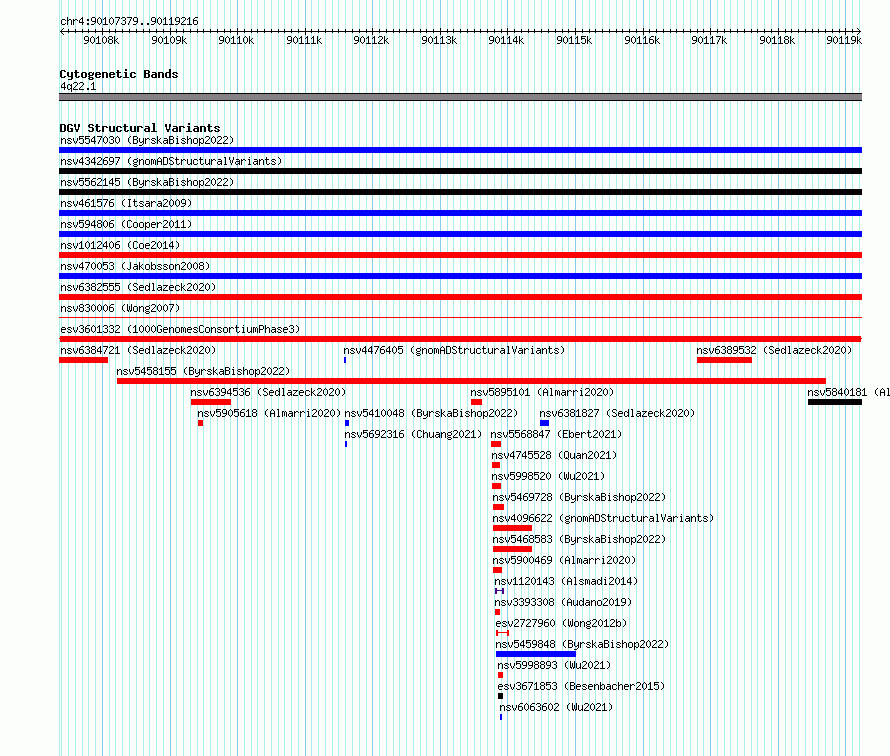Select nsv830006 (Wong2007) label

(x=120, y=308)
